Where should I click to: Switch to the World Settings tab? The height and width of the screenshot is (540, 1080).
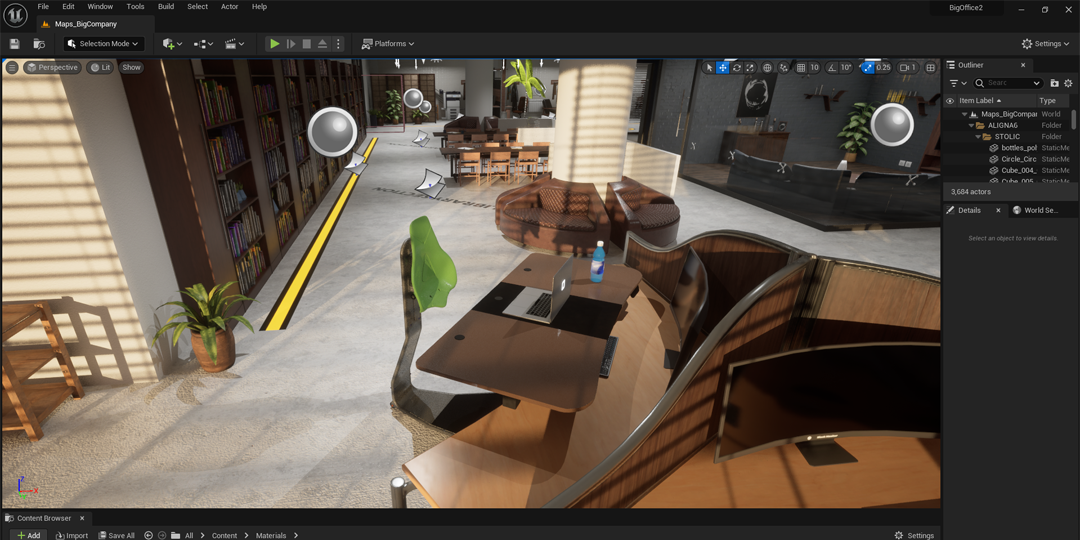[x=1036, y=210]
